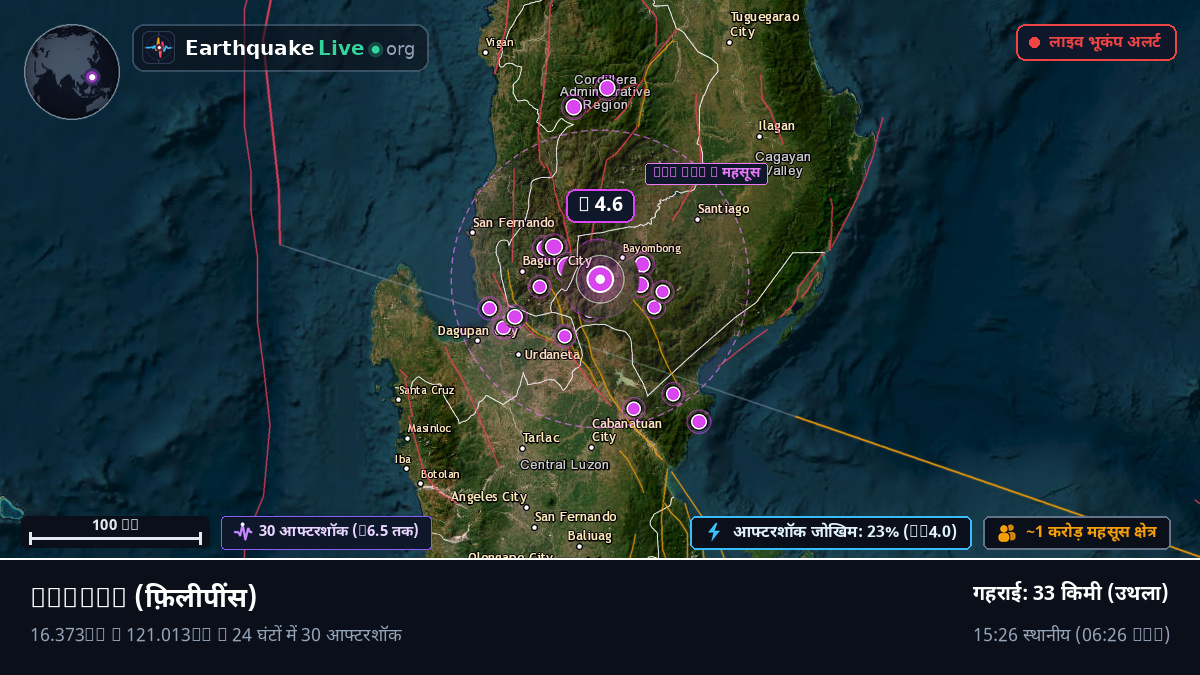Click the "Urdaneta" map label
This screenshot has width=1200, height=675.
[552, 355]
